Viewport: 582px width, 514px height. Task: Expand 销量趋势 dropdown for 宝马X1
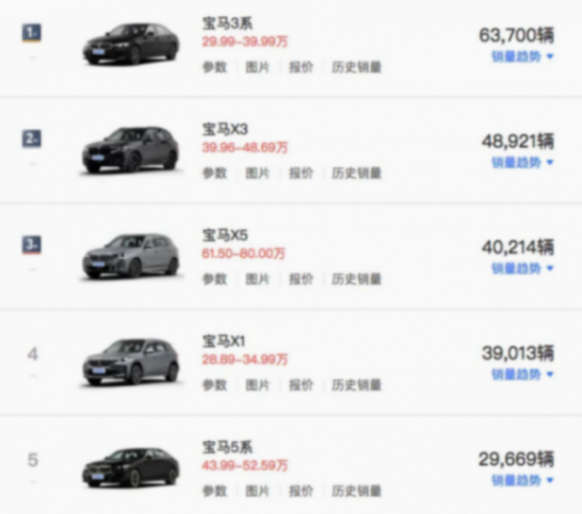pos(523,374)
